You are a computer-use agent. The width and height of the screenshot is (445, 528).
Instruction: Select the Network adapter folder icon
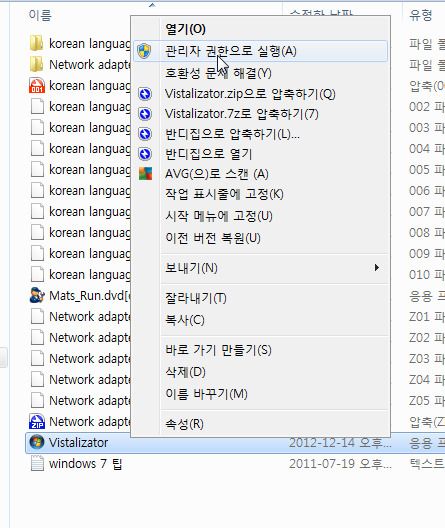[x=37, y=64]
